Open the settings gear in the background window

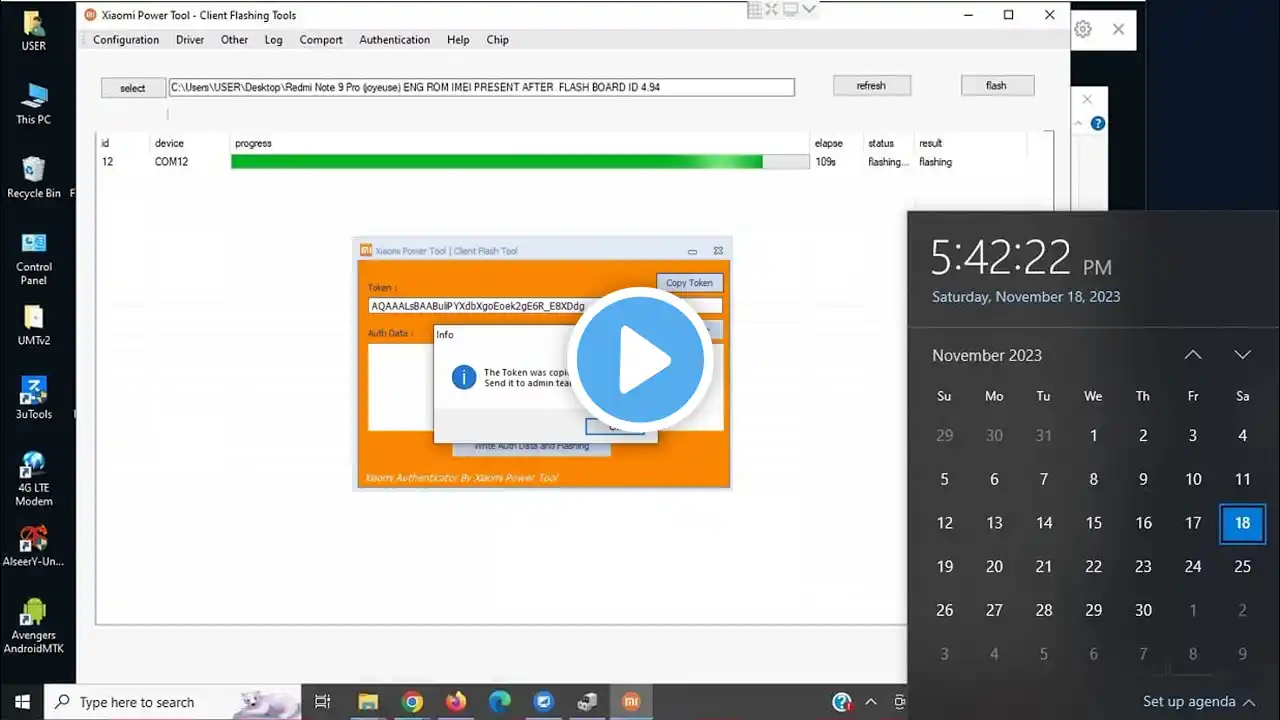tap(1083, 29)
